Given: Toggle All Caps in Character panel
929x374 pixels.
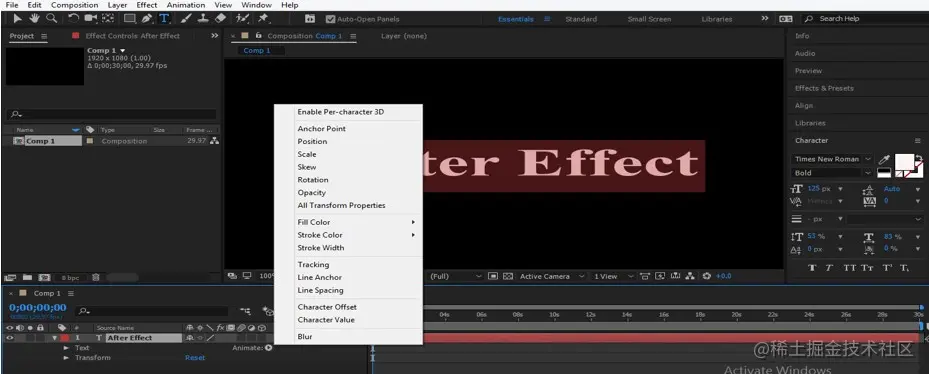Looking at the screenshot, I should [849, 268].
